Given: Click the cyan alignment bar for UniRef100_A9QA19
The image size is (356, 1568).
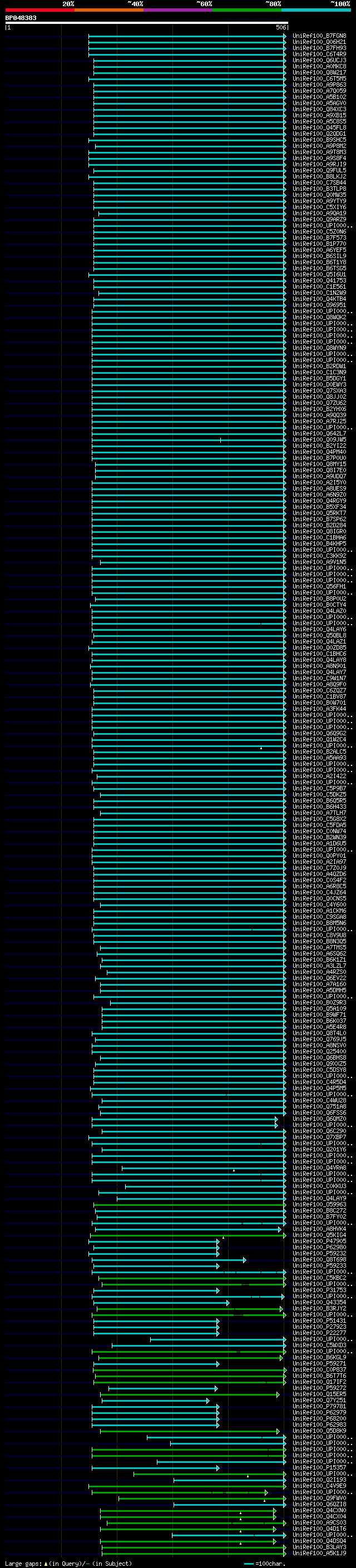Looking at the screenshot, I should pyautogui.click(x=192, y=214).
